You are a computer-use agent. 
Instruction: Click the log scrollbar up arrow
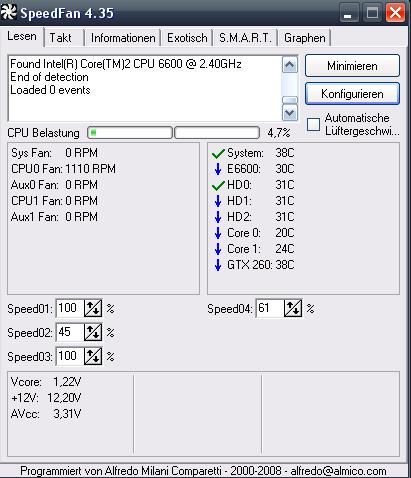(290, 65)
